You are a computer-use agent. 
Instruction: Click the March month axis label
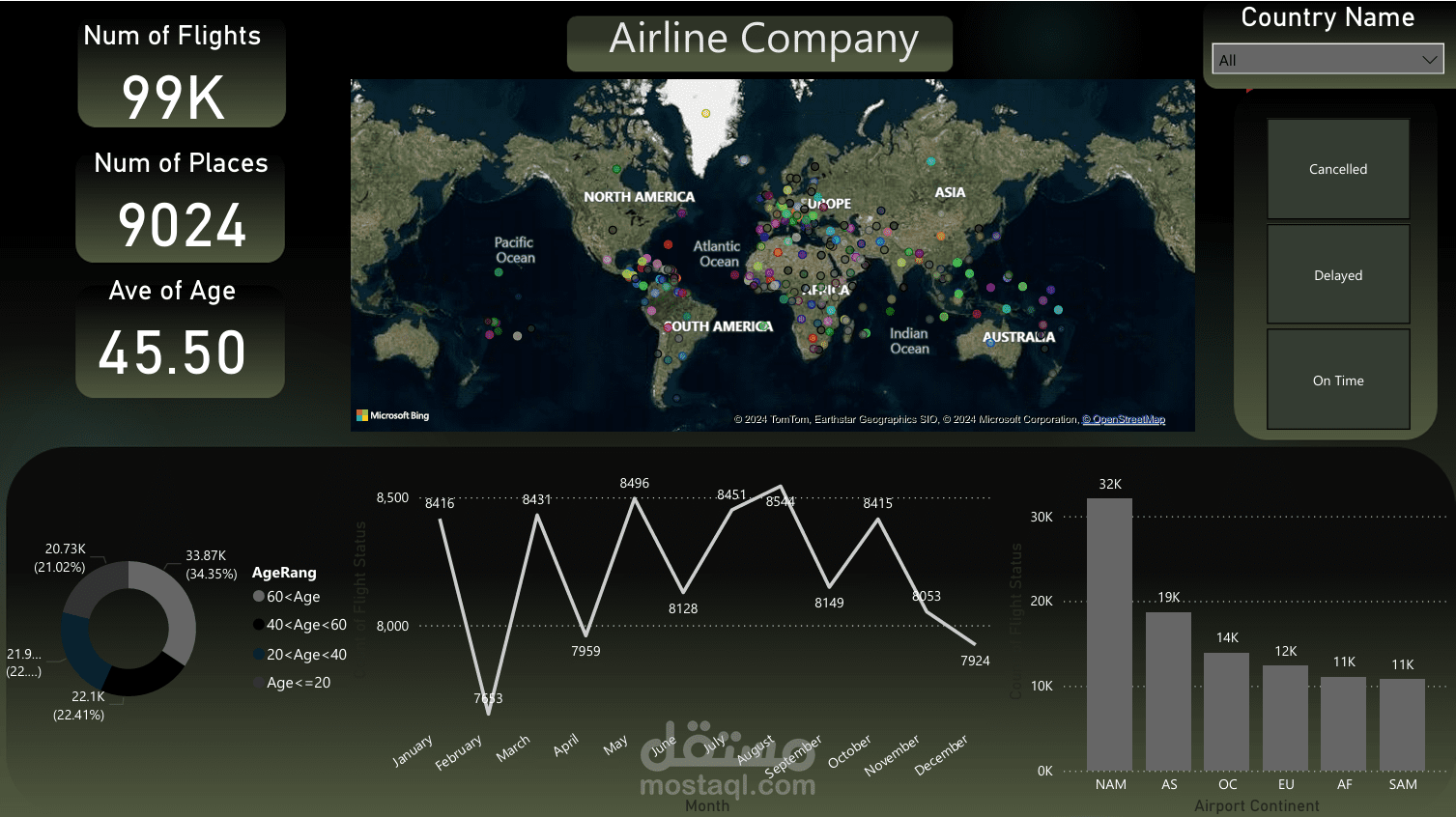[x=513, y=748]
